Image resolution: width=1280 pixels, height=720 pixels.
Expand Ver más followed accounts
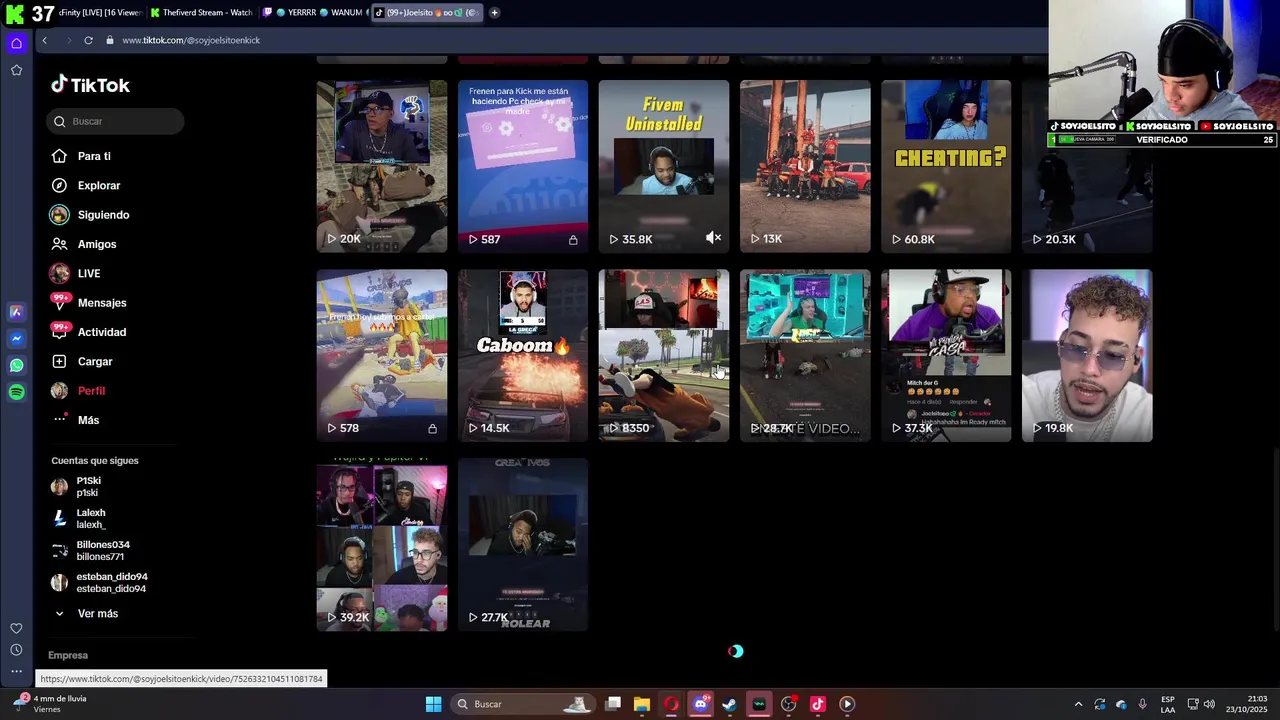[x=97, y=613]
